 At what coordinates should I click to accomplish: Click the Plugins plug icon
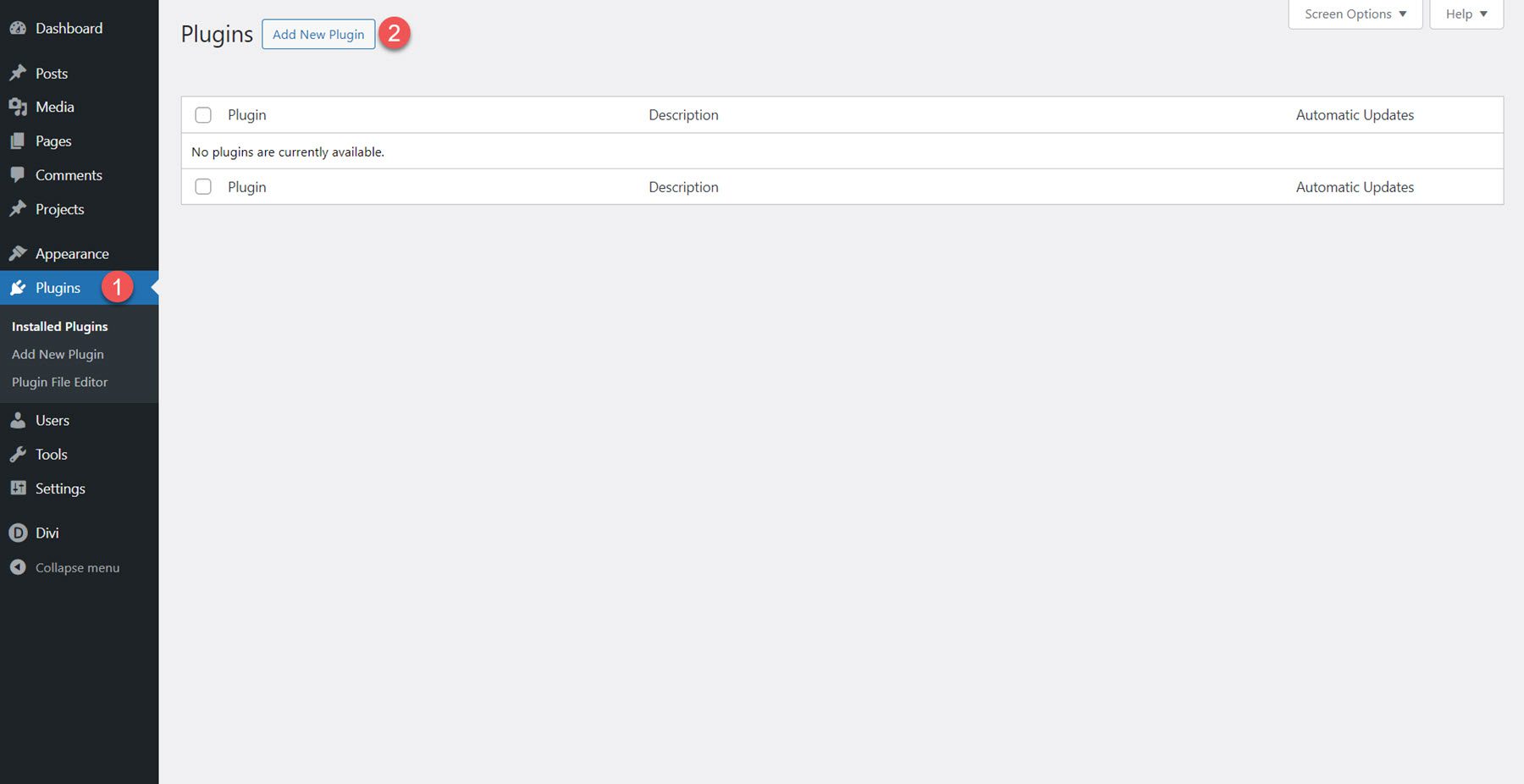[x=18, y=287]
